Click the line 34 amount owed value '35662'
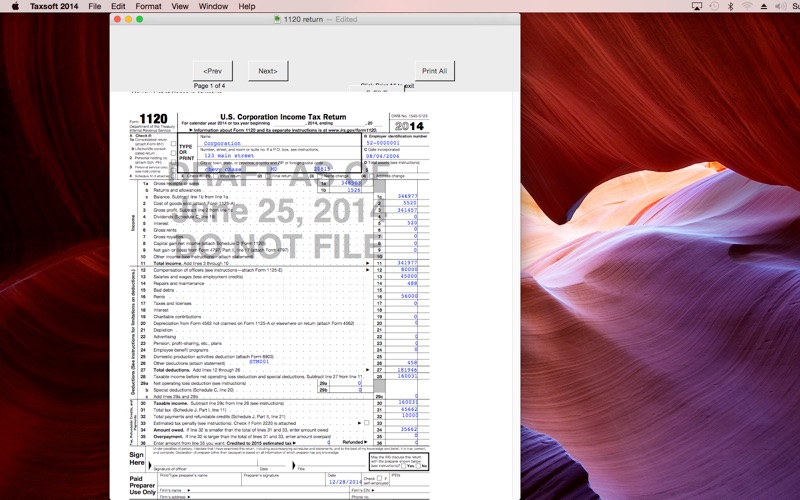 pyautogui.click(x=409, y=429)
